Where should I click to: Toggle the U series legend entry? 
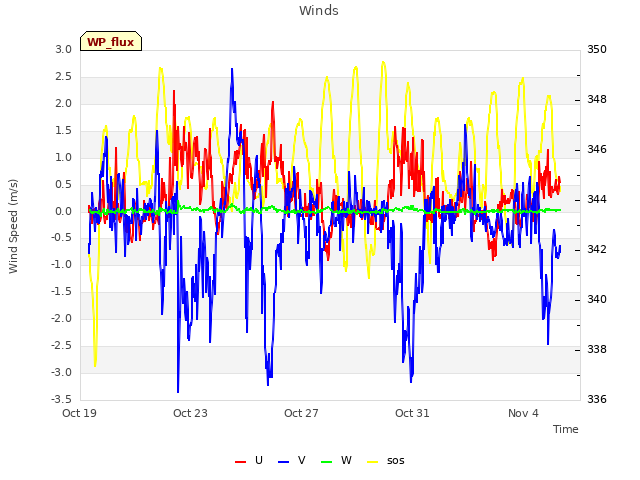coord(249,460)
